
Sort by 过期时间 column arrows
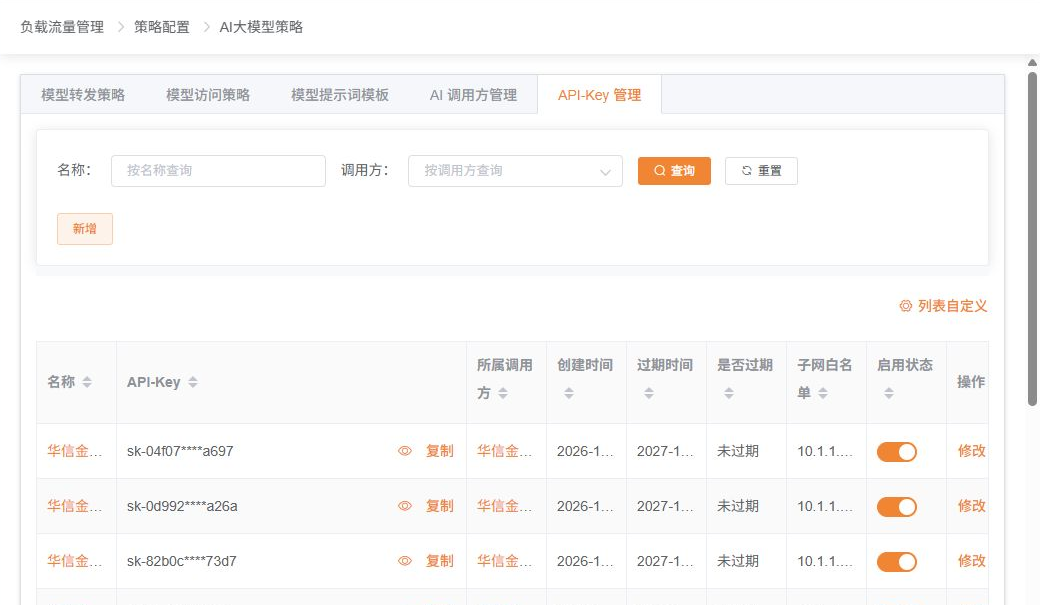(x=649, y=393)
